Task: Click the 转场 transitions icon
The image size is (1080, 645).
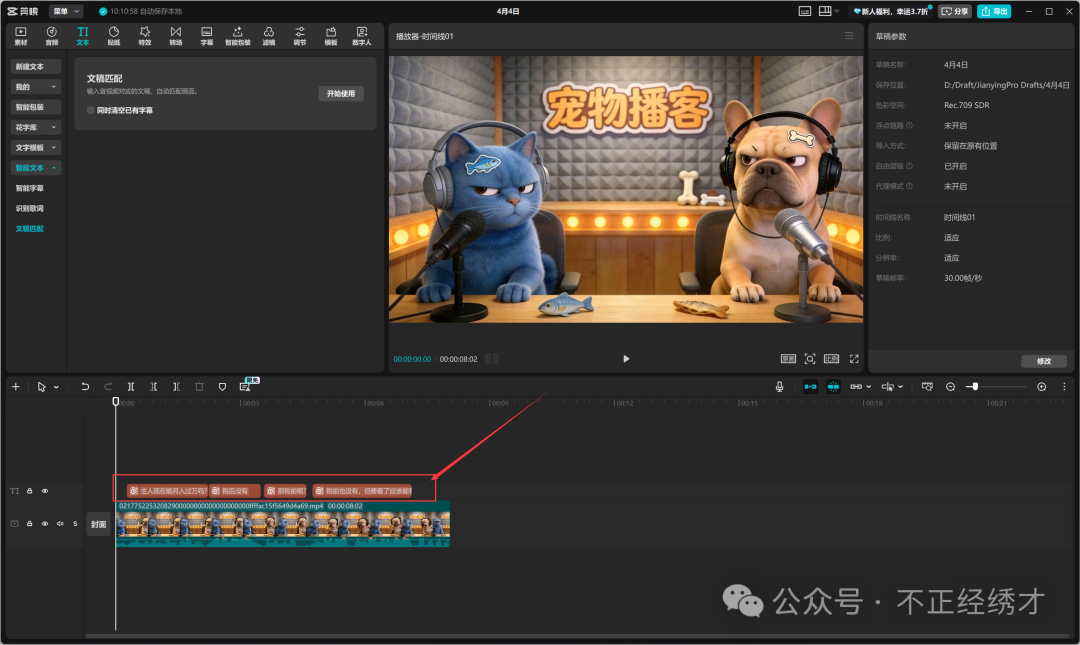Action: [176, 36]
